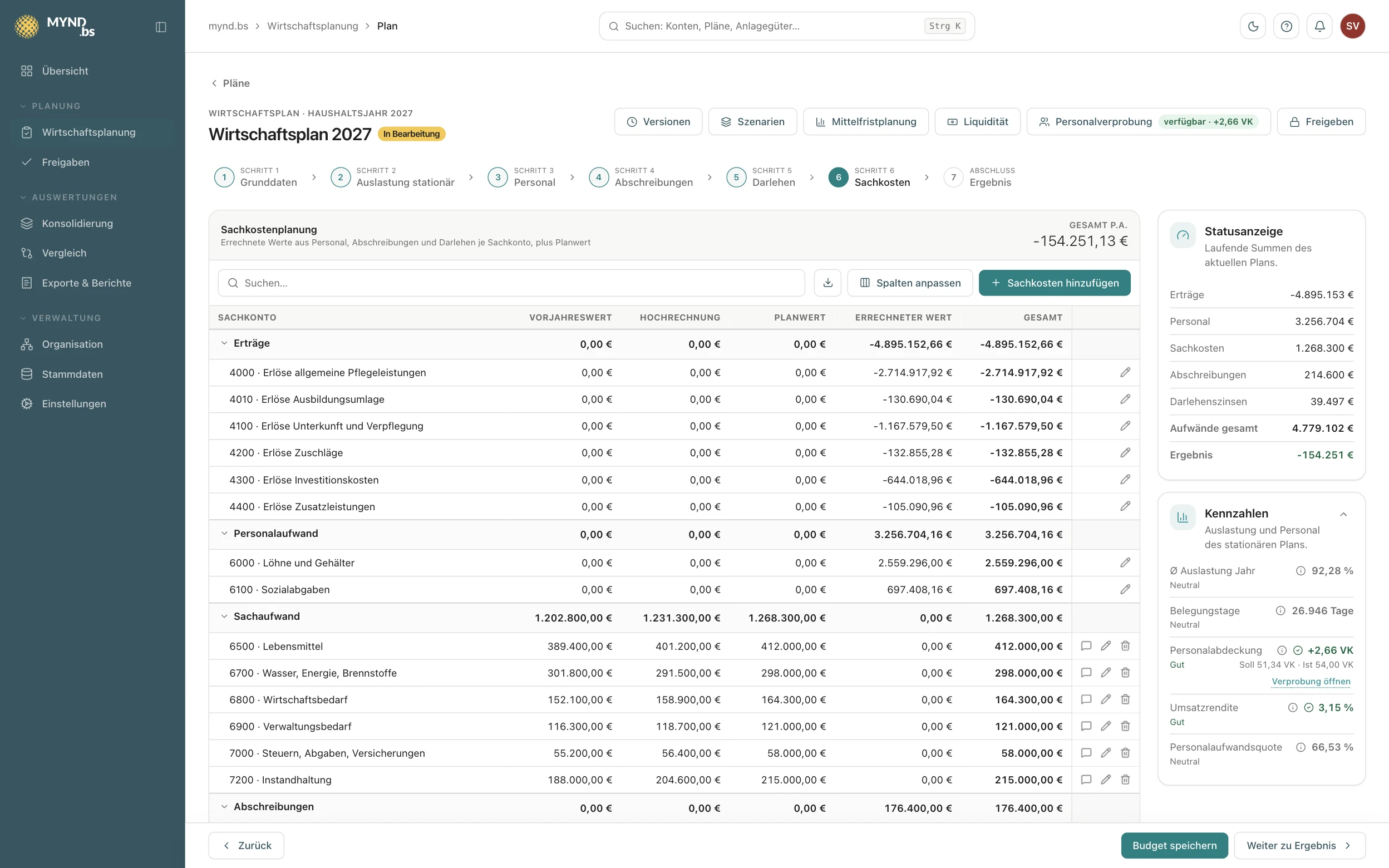Go back to Pläne
Screen dimensions: 1389x868
pos(230,83)
